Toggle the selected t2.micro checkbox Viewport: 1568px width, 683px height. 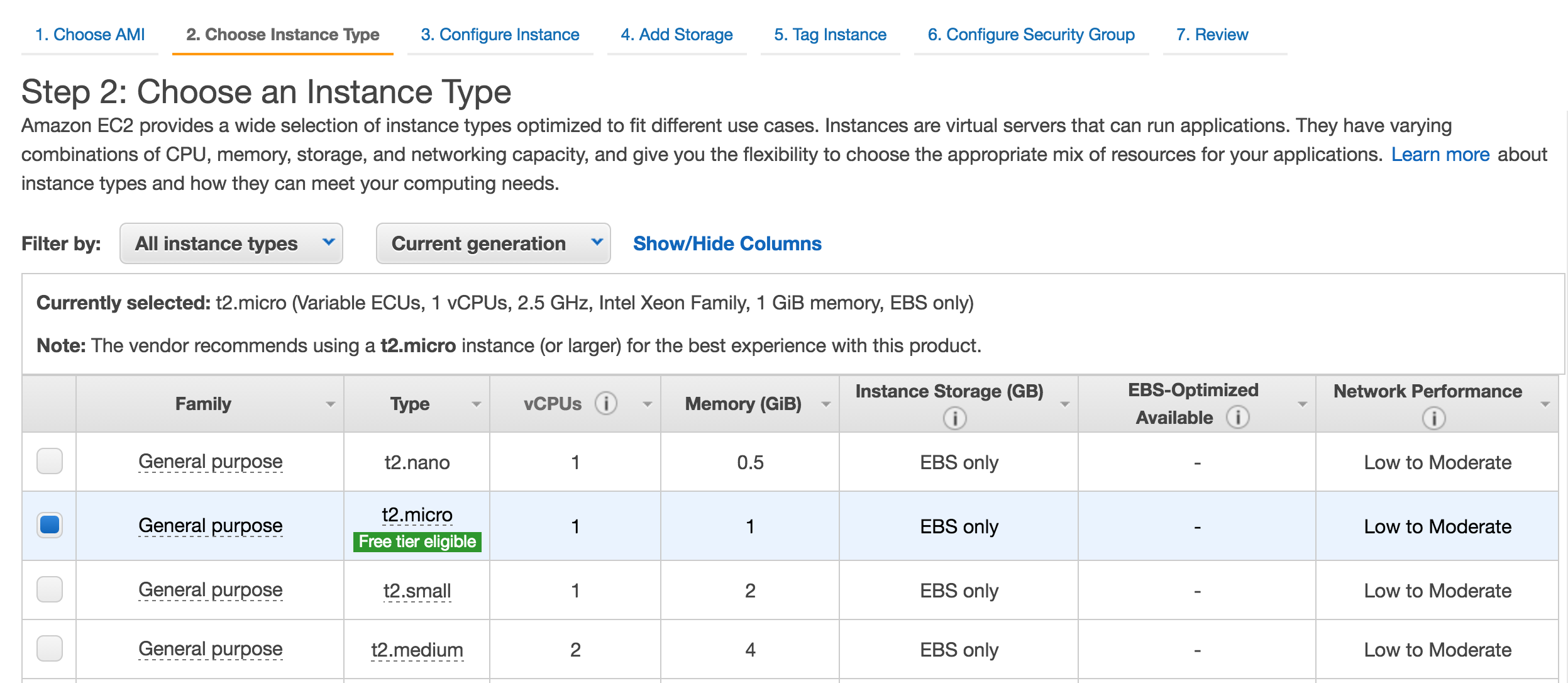click(50, 525)
